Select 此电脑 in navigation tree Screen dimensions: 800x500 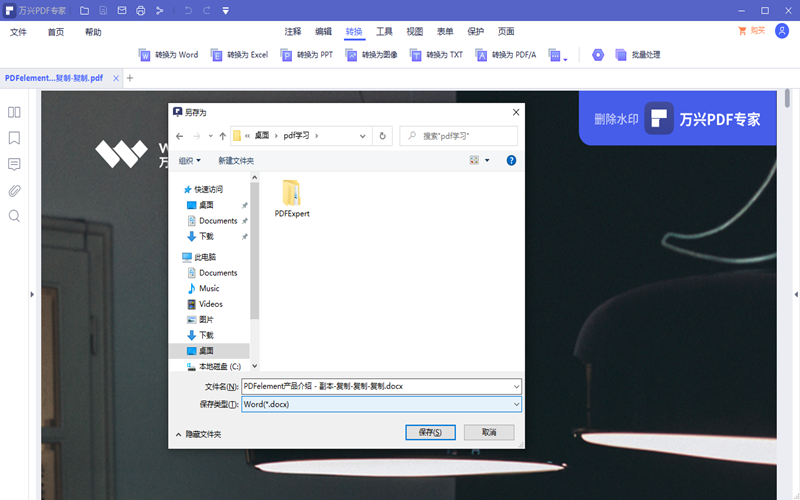click(199, 257)
